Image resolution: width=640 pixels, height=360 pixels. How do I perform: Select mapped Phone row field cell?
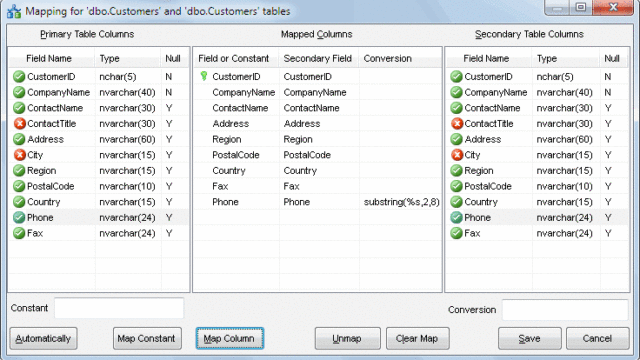coord(225,202)
